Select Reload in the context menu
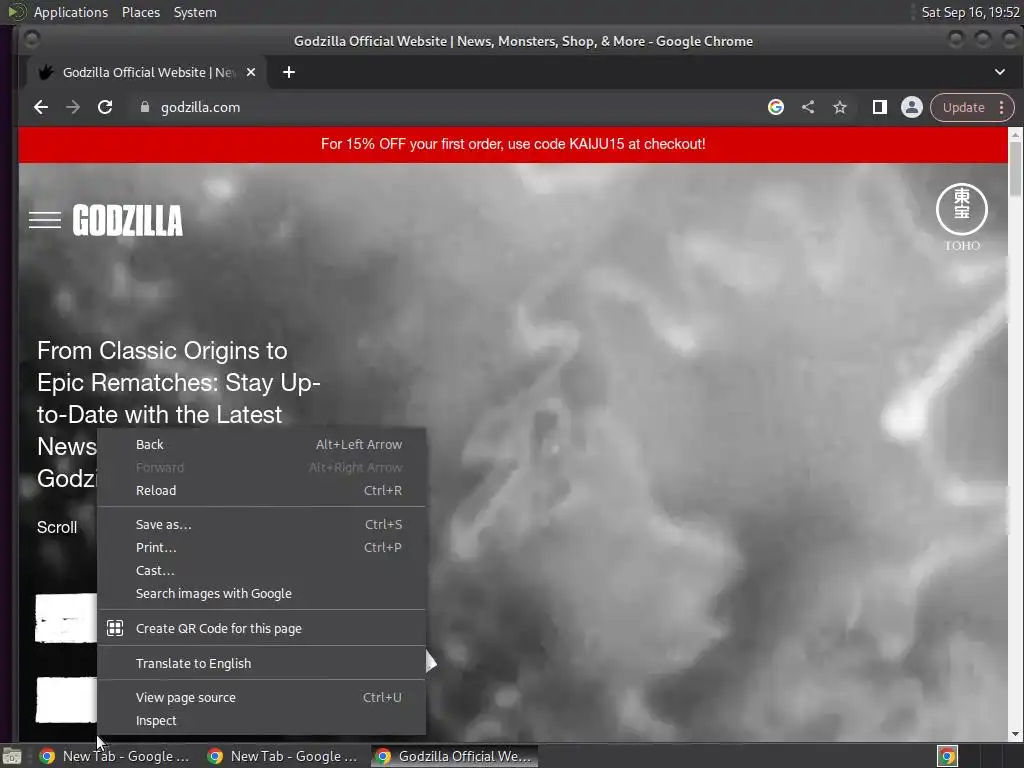Viewport: 1024px width, 768px height. click(261, 490)
